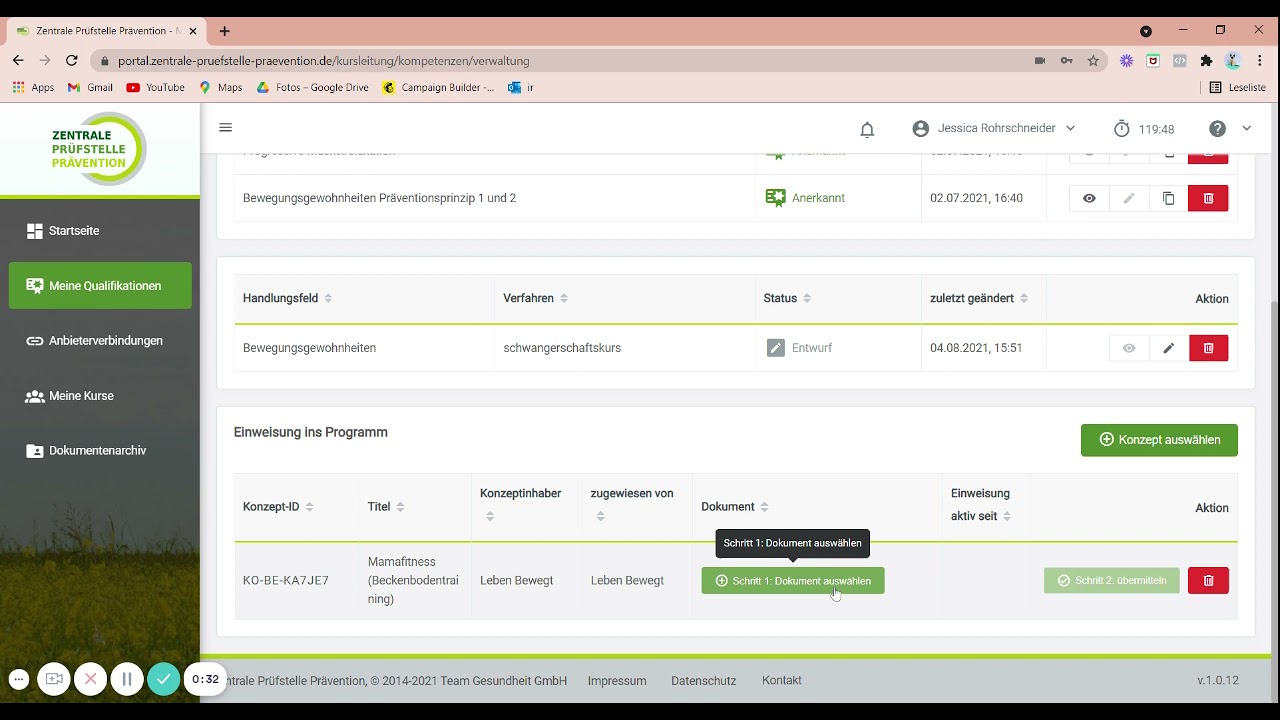Open the Kontakt footer link
This screenshot has width=1280, height=720.
tap(782, 681)
